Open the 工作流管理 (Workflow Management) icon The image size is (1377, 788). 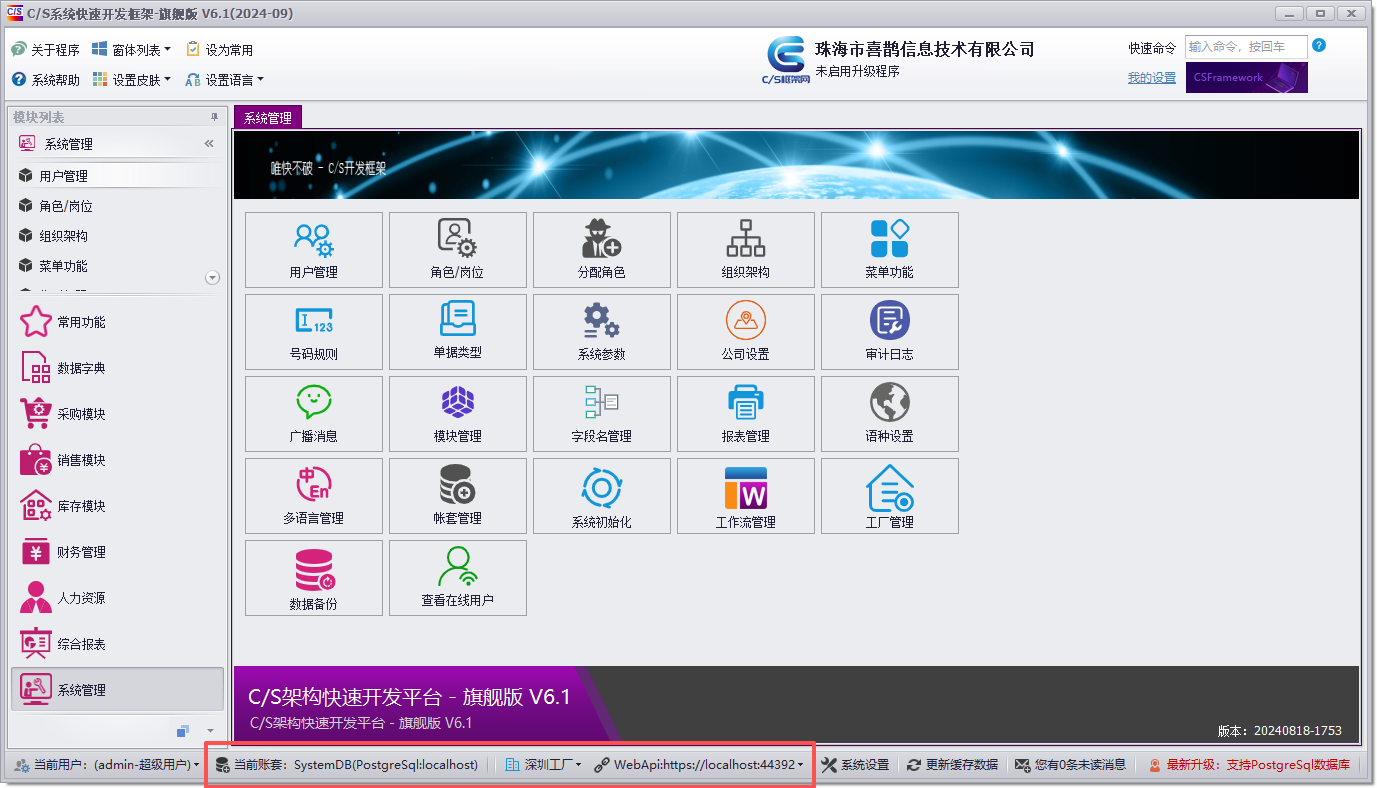pos(745,495)
